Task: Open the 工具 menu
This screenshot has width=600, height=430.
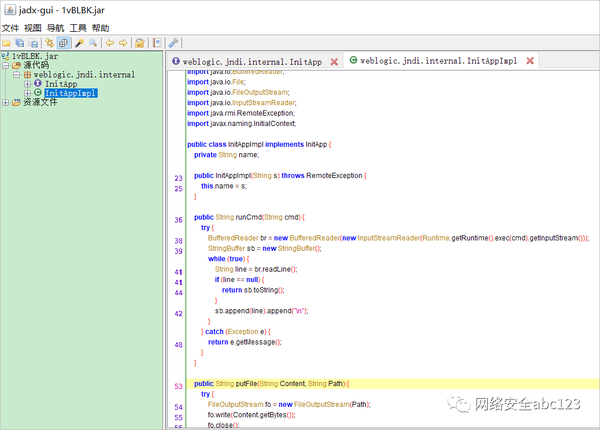Action: click(x=78, y=28)
